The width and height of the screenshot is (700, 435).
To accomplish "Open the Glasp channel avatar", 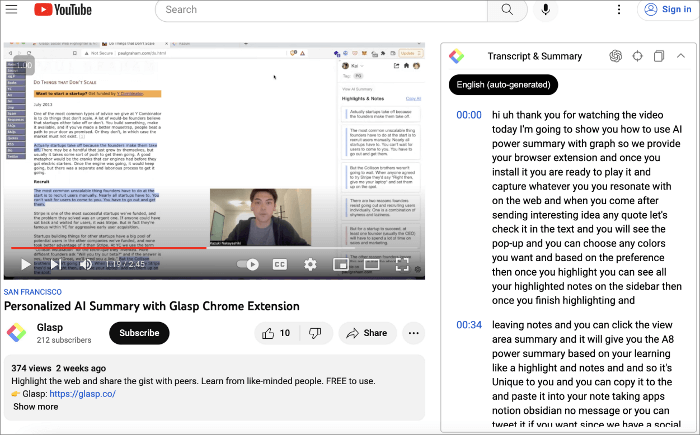I will (x=17, y=333).
